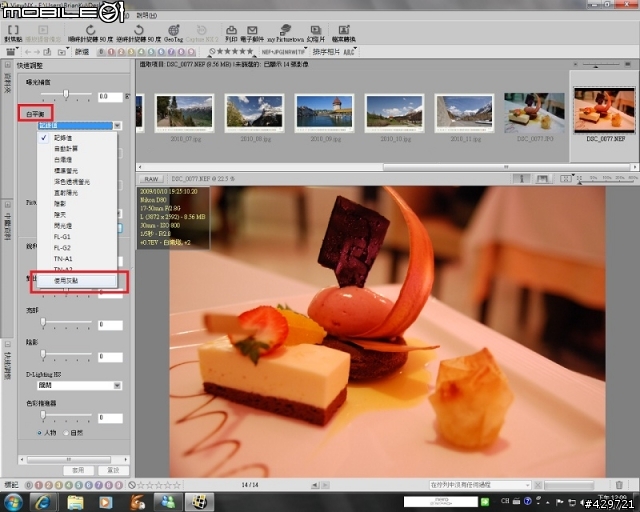Click the exposure compensation value field
The width and height of the screenshot is (640, 512).
tap(110, 97)
